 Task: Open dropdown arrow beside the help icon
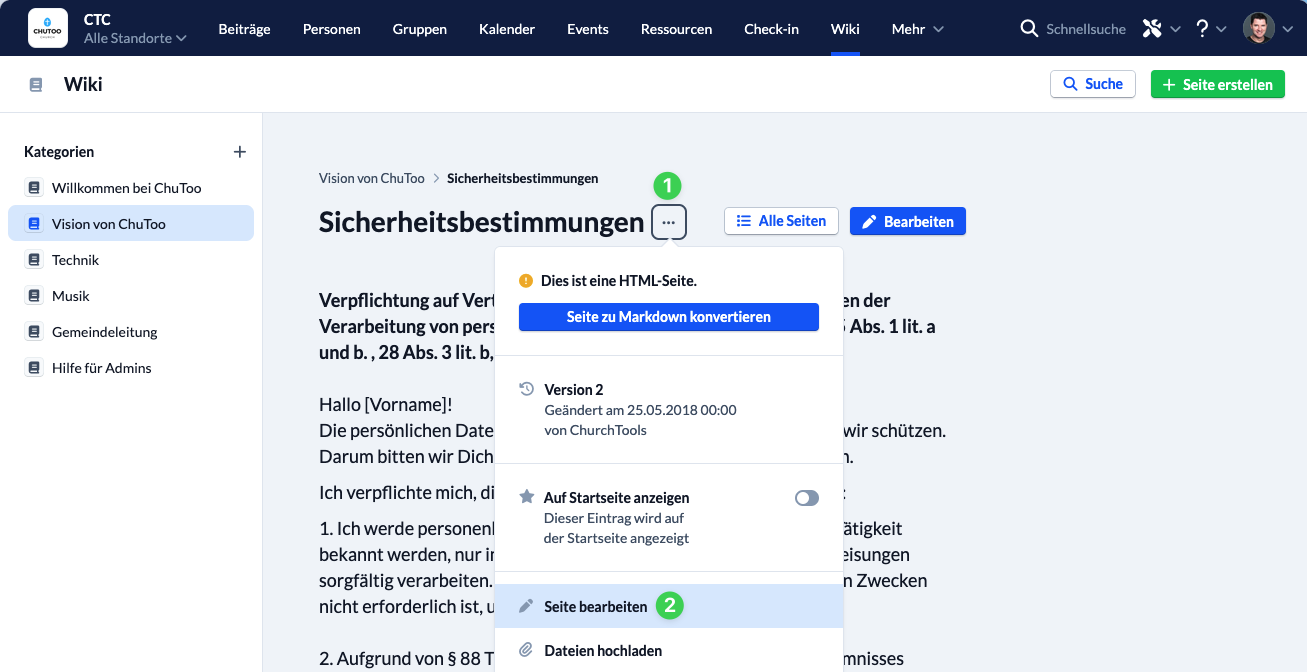coord(1221,29)
